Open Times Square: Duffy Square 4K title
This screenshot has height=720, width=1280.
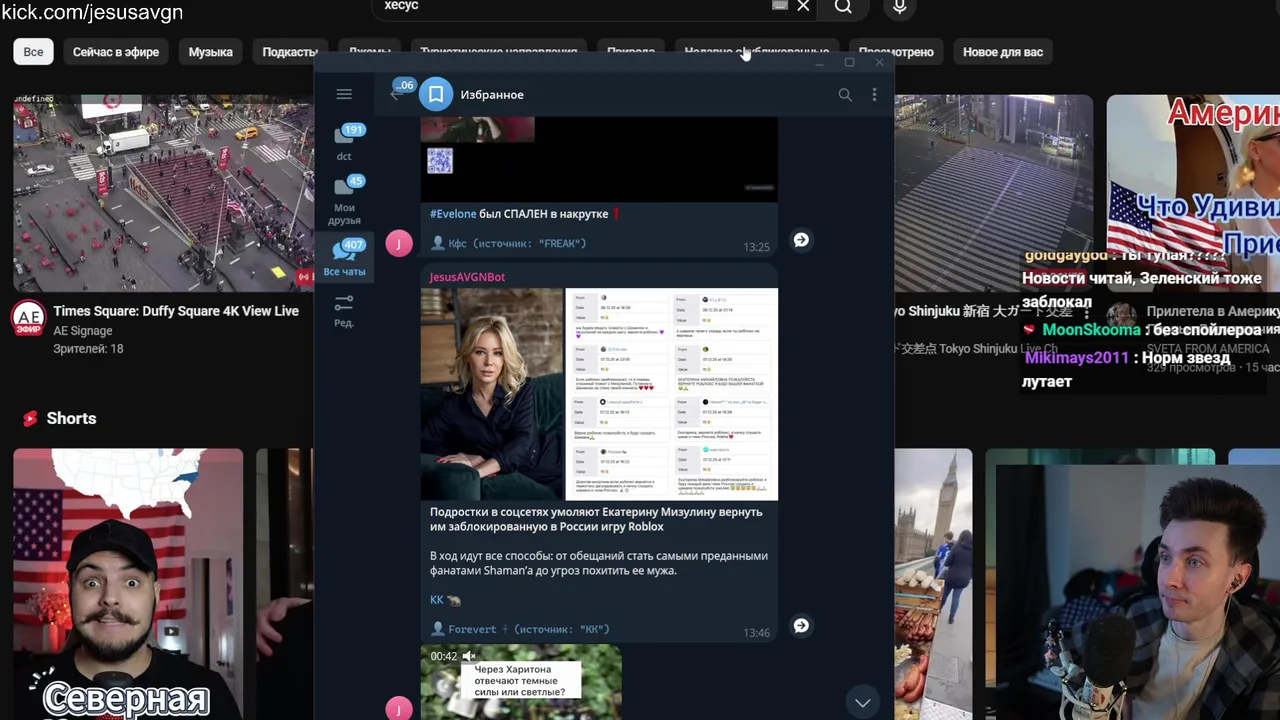point(176,311)
